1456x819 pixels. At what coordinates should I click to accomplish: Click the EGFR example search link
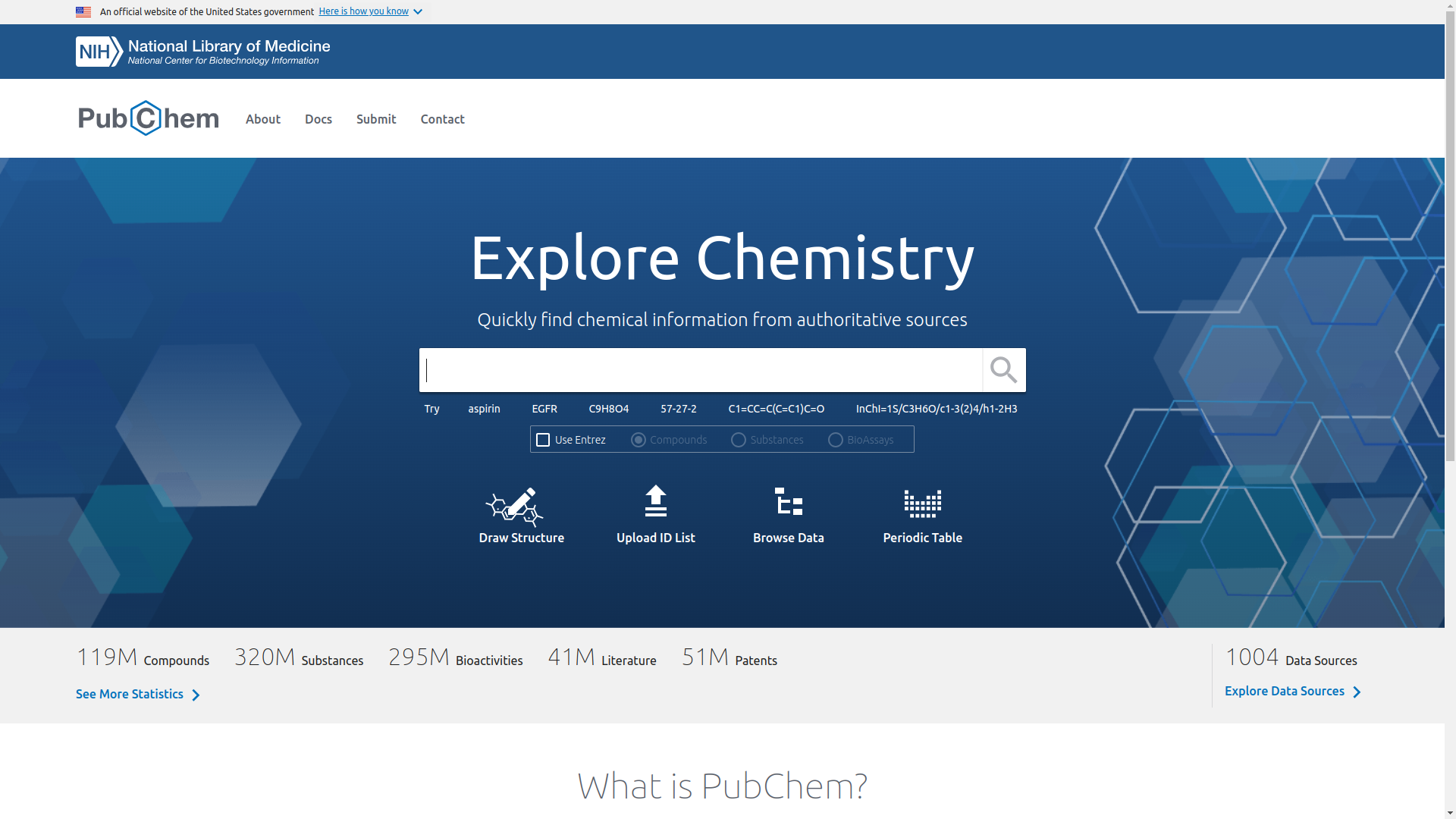544,409
